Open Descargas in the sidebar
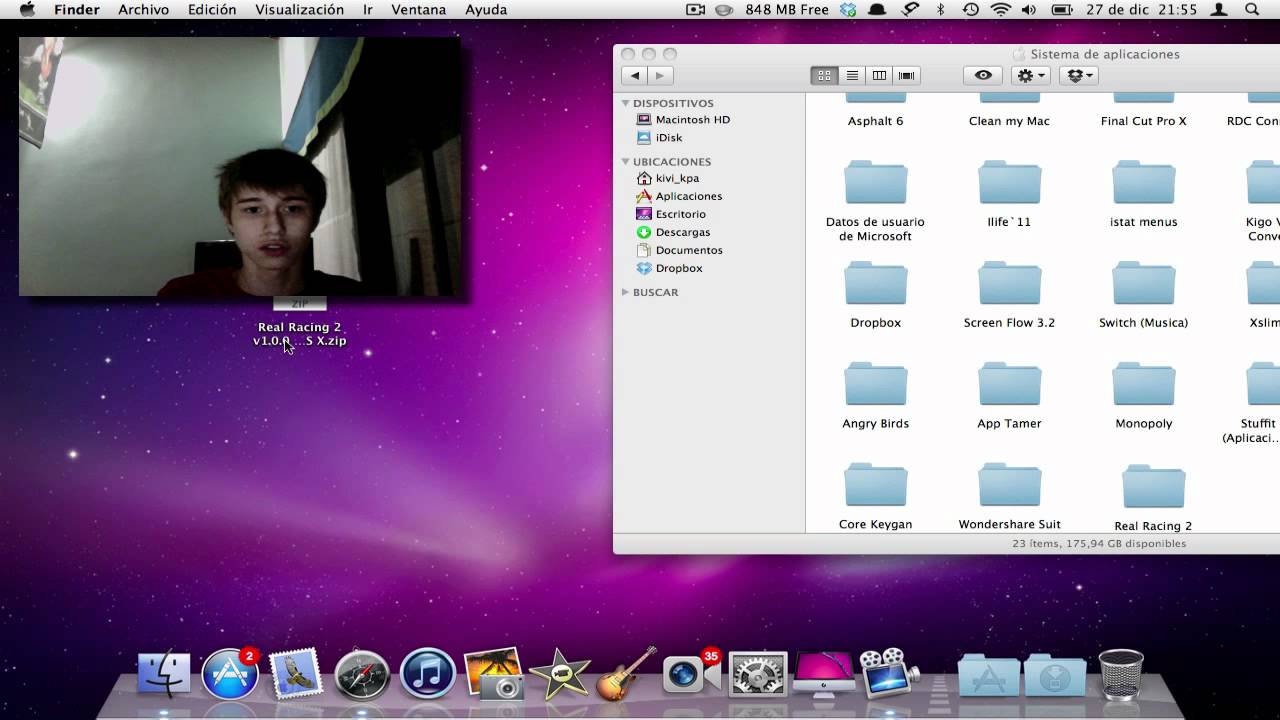1280x720 pixels. [683, 232]
